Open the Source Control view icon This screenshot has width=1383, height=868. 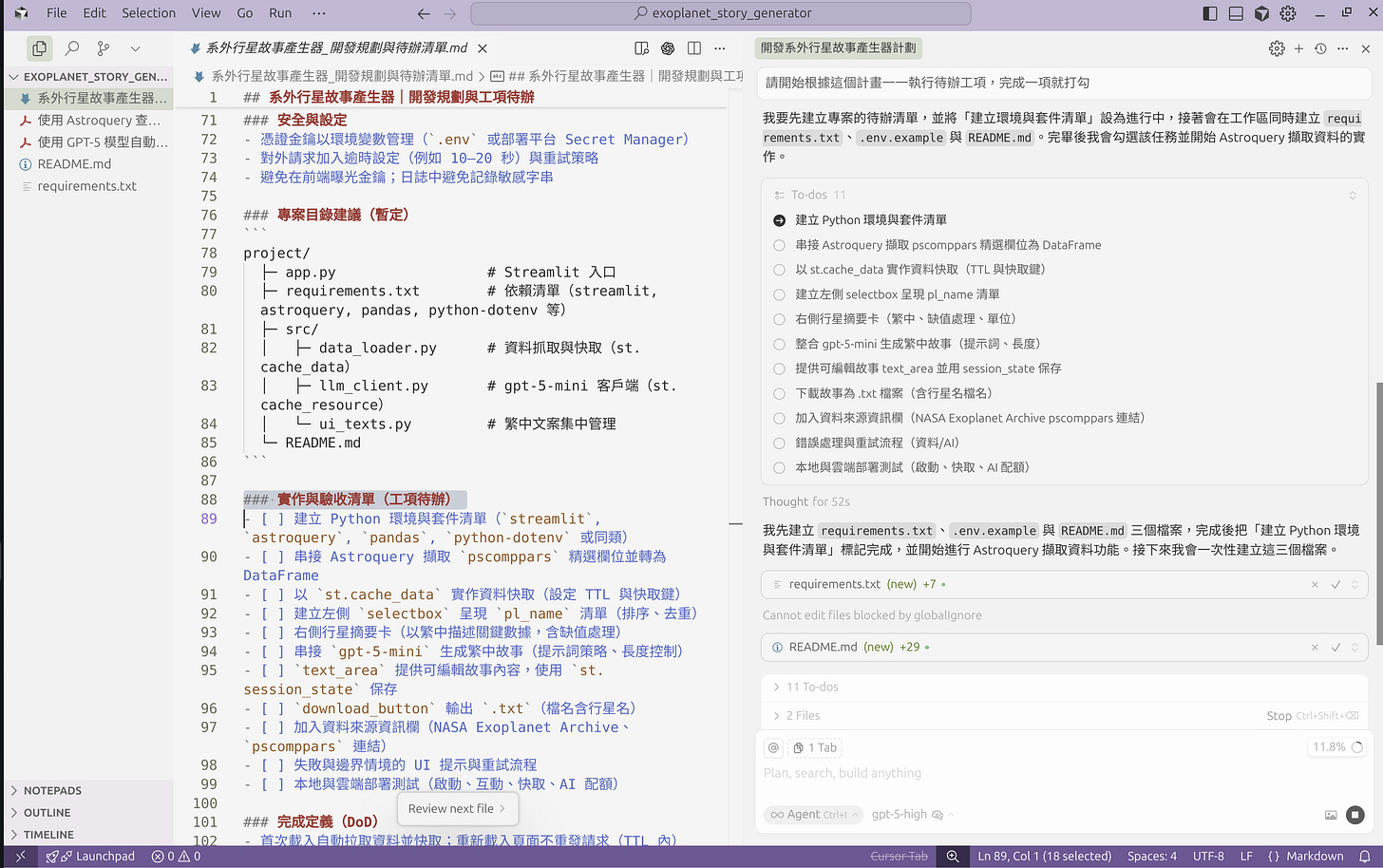coord(104,47)
